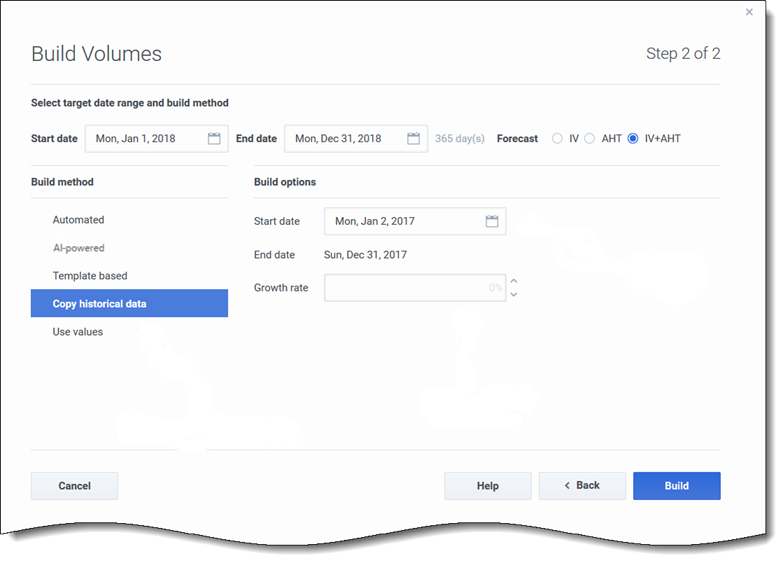The height and width of the screenshot is (563, 783).
Task: Open the target Start date calendar picker
Action: pos(214,139)
